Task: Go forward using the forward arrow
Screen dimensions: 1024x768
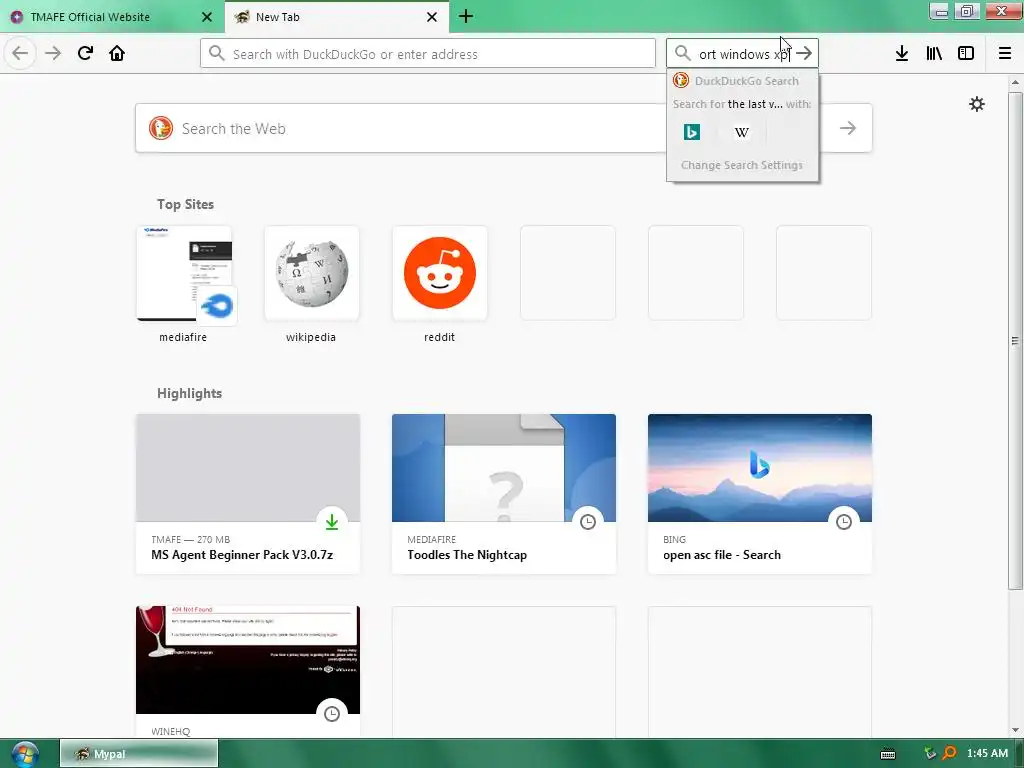Action: pos(53,53)
